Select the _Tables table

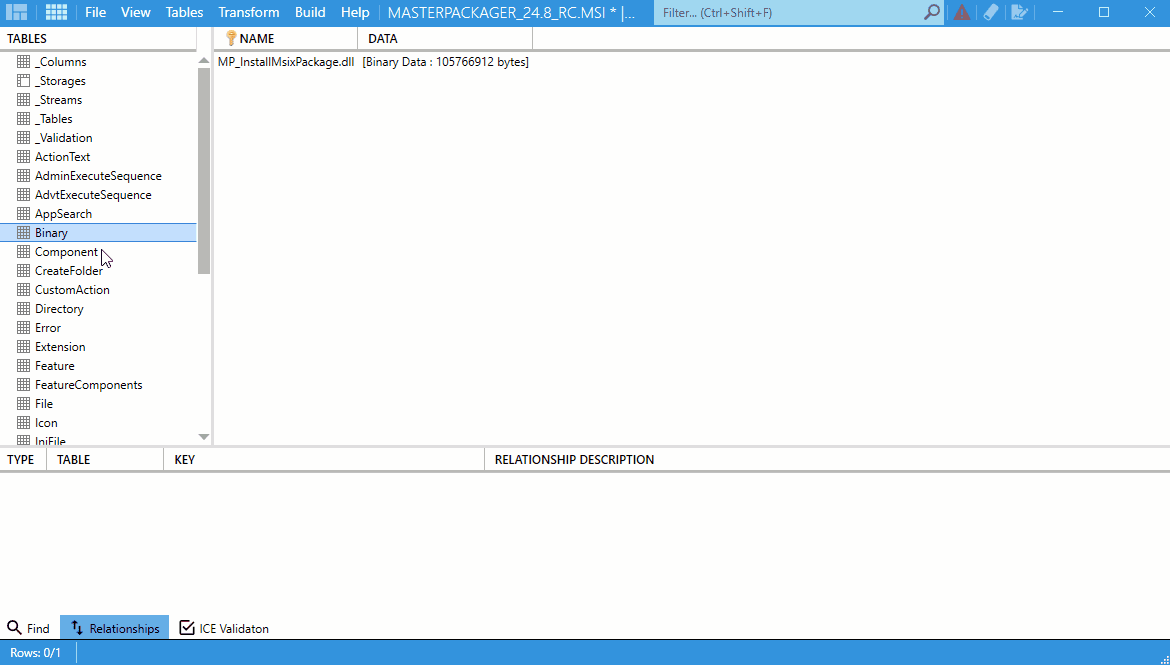point(54,119)
